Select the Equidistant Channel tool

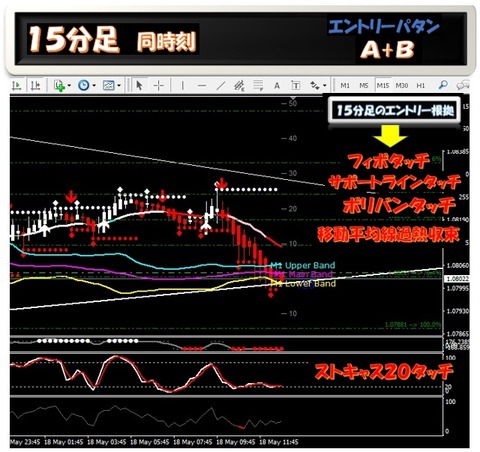click(x=239, y=86)
